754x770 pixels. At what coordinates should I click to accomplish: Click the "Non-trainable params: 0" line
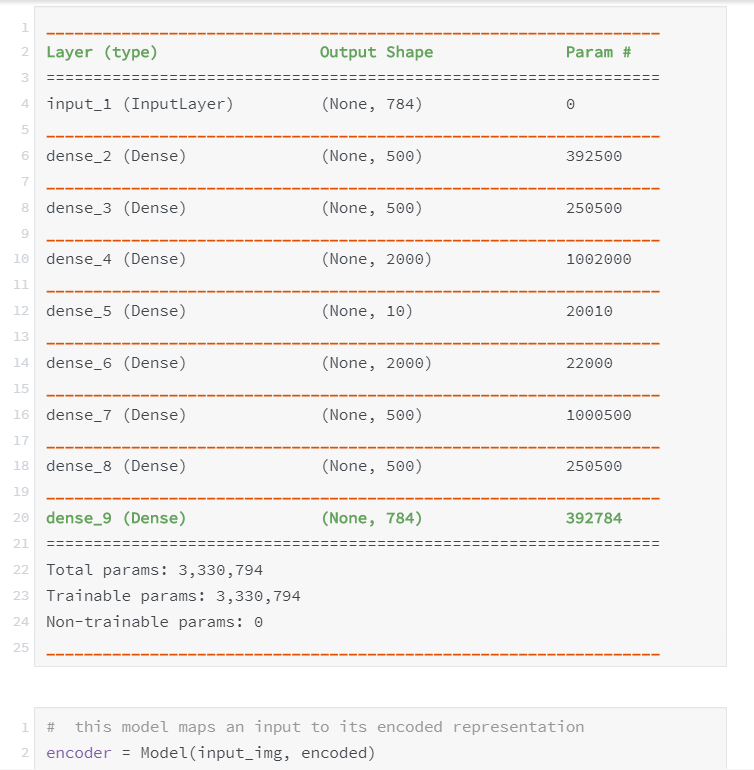[154, 622]
